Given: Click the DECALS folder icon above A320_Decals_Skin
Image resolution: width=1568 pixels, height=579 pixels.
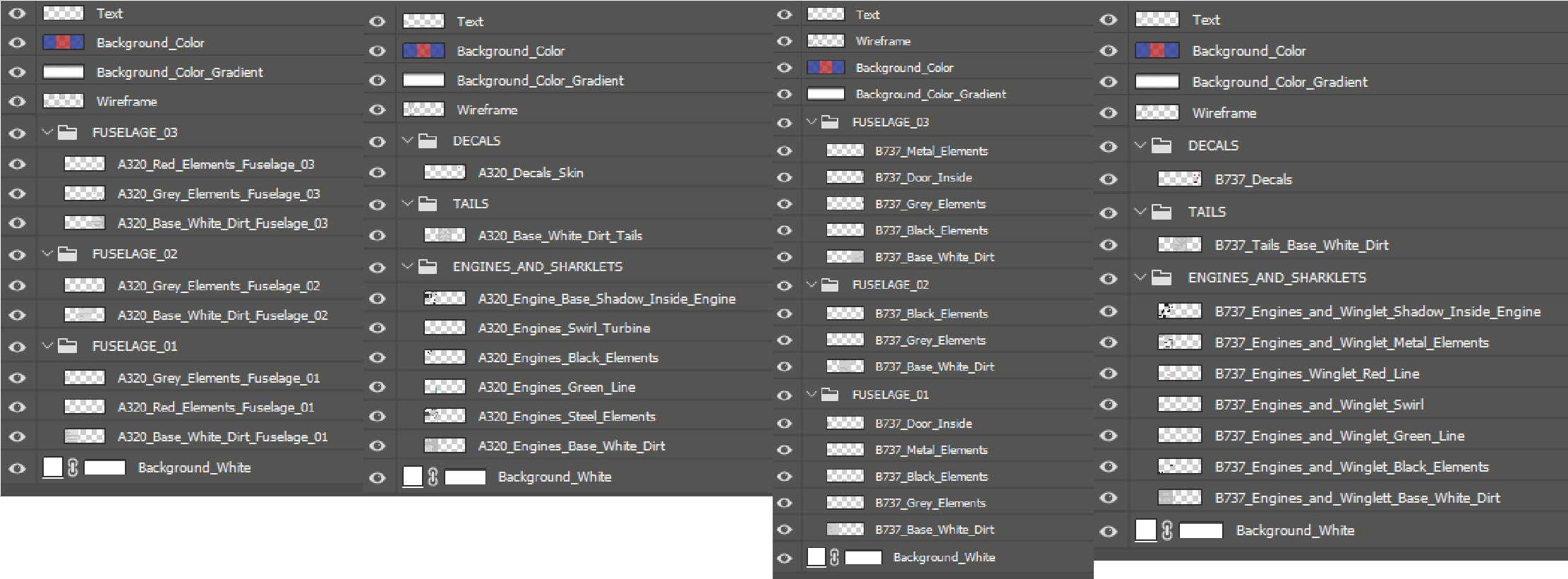Looking at the screenshot, I should (x=428, y=141).
